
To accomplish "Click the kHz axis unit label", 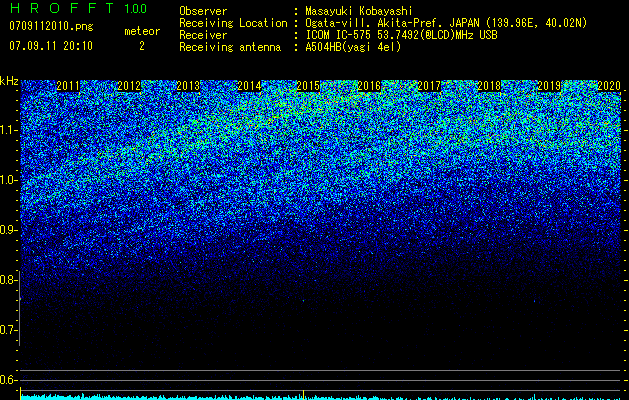I will point(9,81).
